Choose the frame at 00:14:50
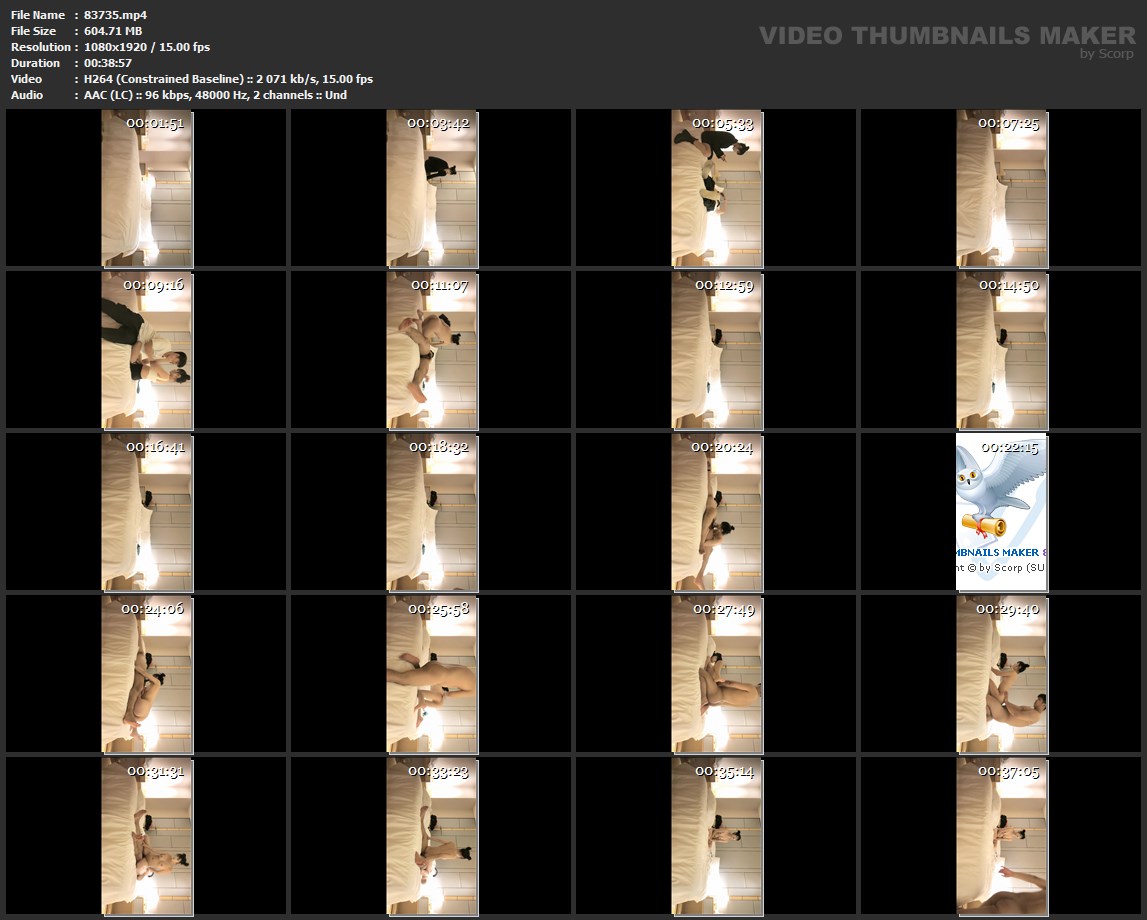 (x=1001, y=350)
